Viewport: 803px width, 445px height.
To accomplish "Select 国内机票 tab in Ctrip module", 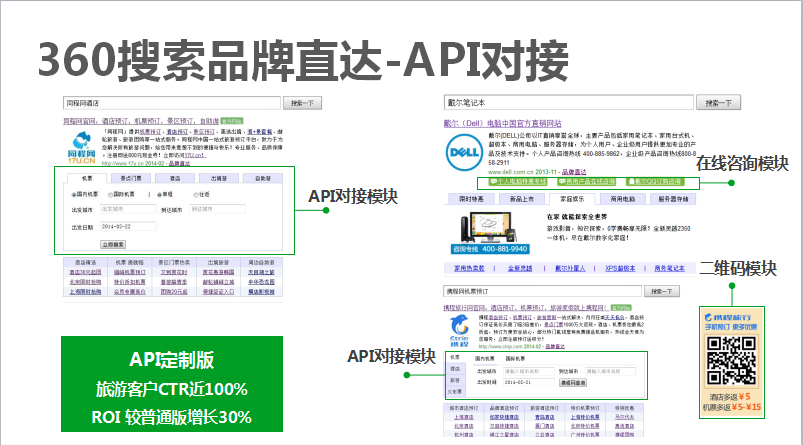I will 484,358.
